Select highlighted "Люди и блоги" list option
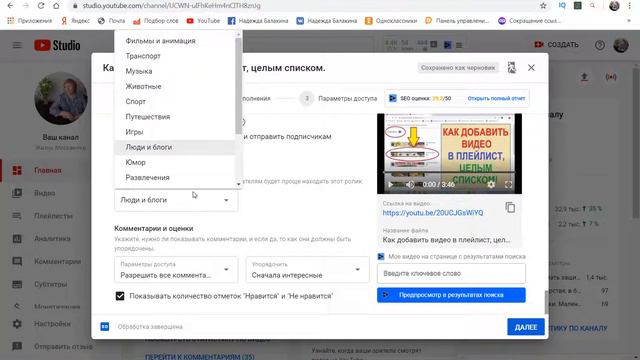 [x=175, y=147]
